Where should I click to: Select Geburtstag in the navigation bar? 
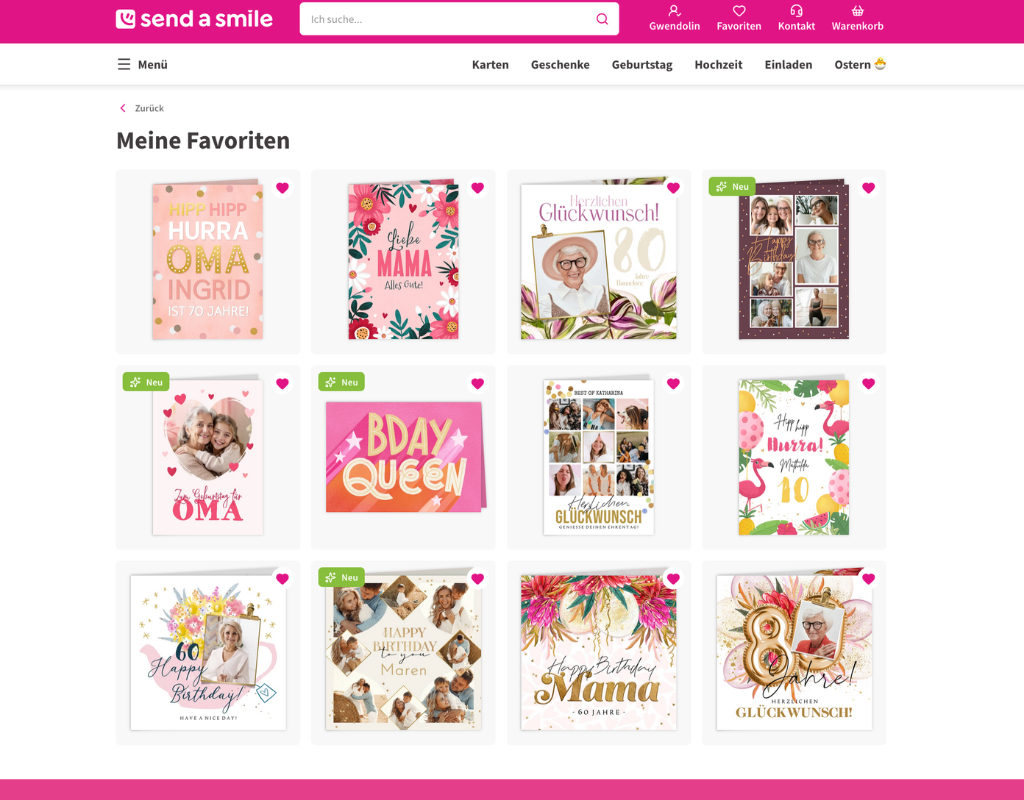(x=642, y=65)
